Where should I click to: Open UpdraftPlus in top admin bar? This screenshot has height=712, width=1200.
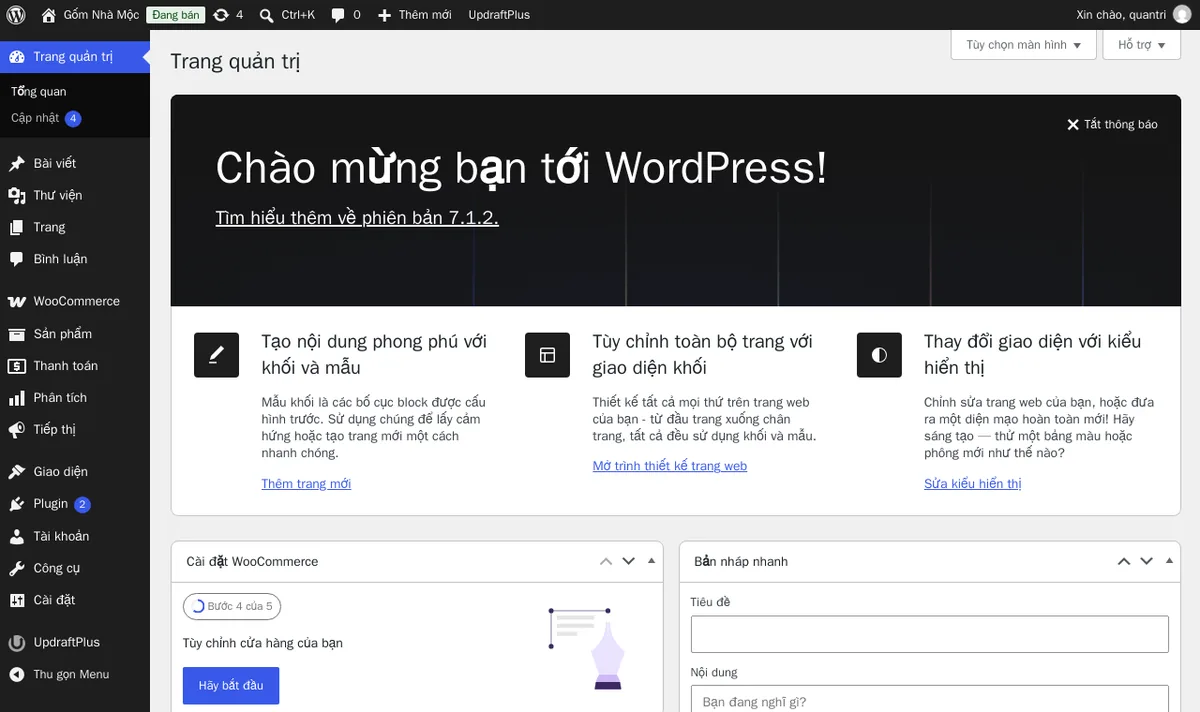(x=499, y=15)
